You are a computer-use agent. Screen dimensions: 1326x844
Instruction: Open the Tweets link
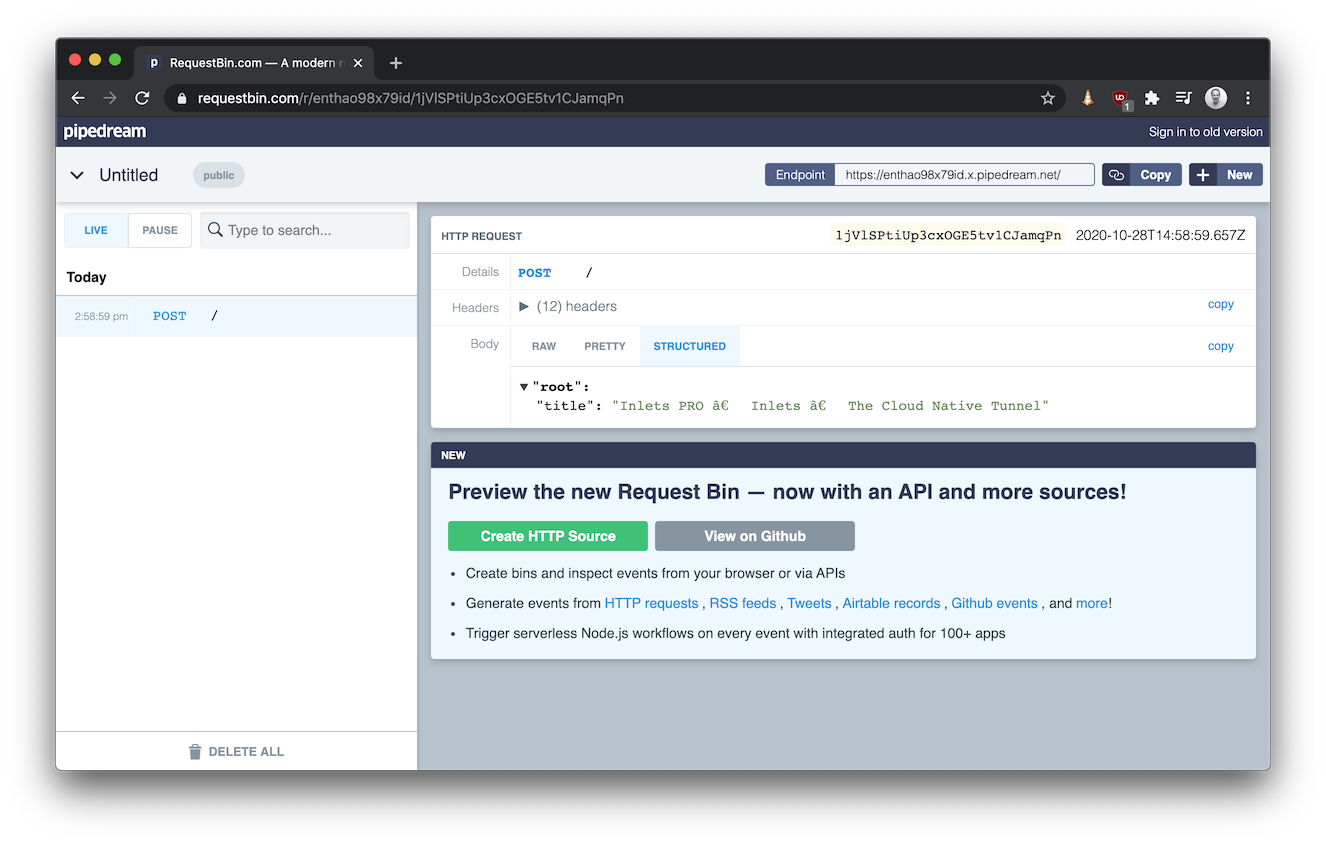[x=809, y=603]
